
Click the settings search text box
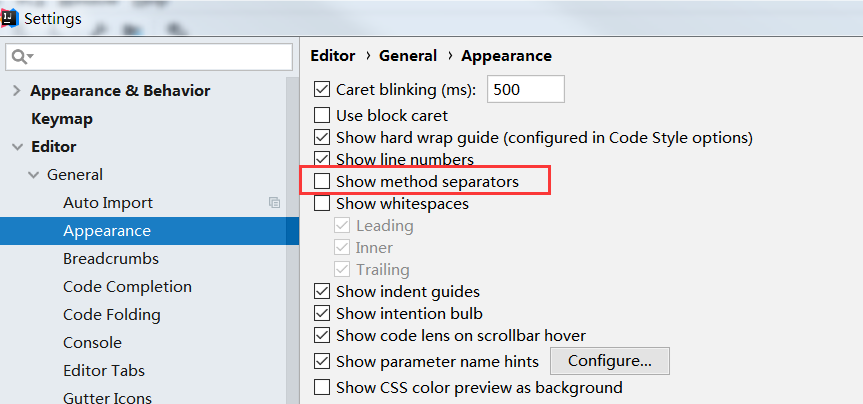point(160,56)
